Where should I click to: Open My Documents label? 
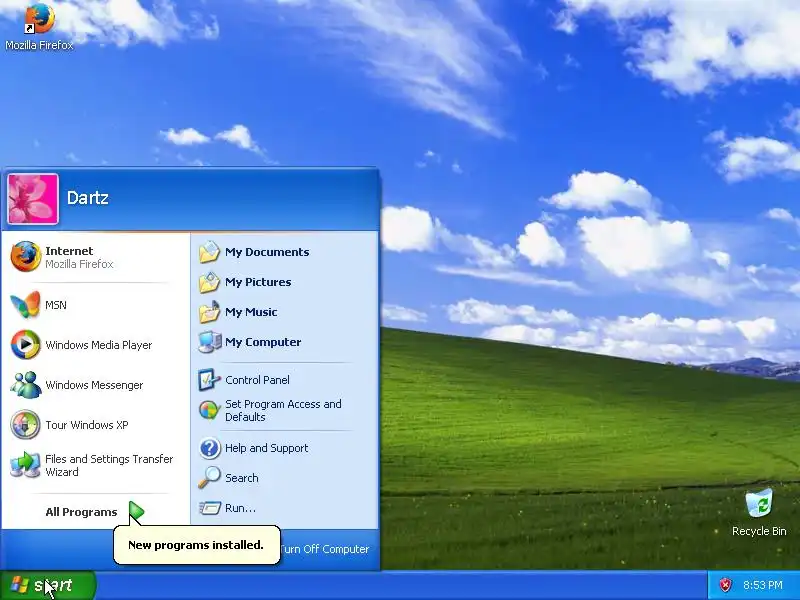tap(267, 252)
